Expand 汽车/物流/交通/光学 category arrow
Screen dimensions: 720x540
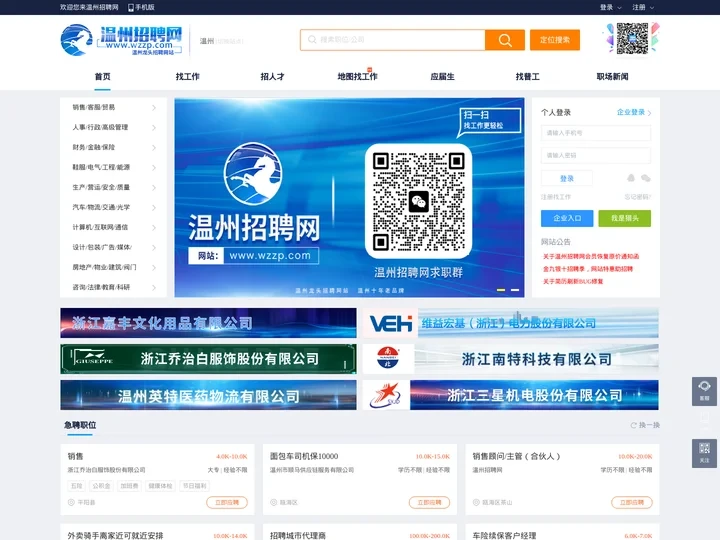point(154,208)
